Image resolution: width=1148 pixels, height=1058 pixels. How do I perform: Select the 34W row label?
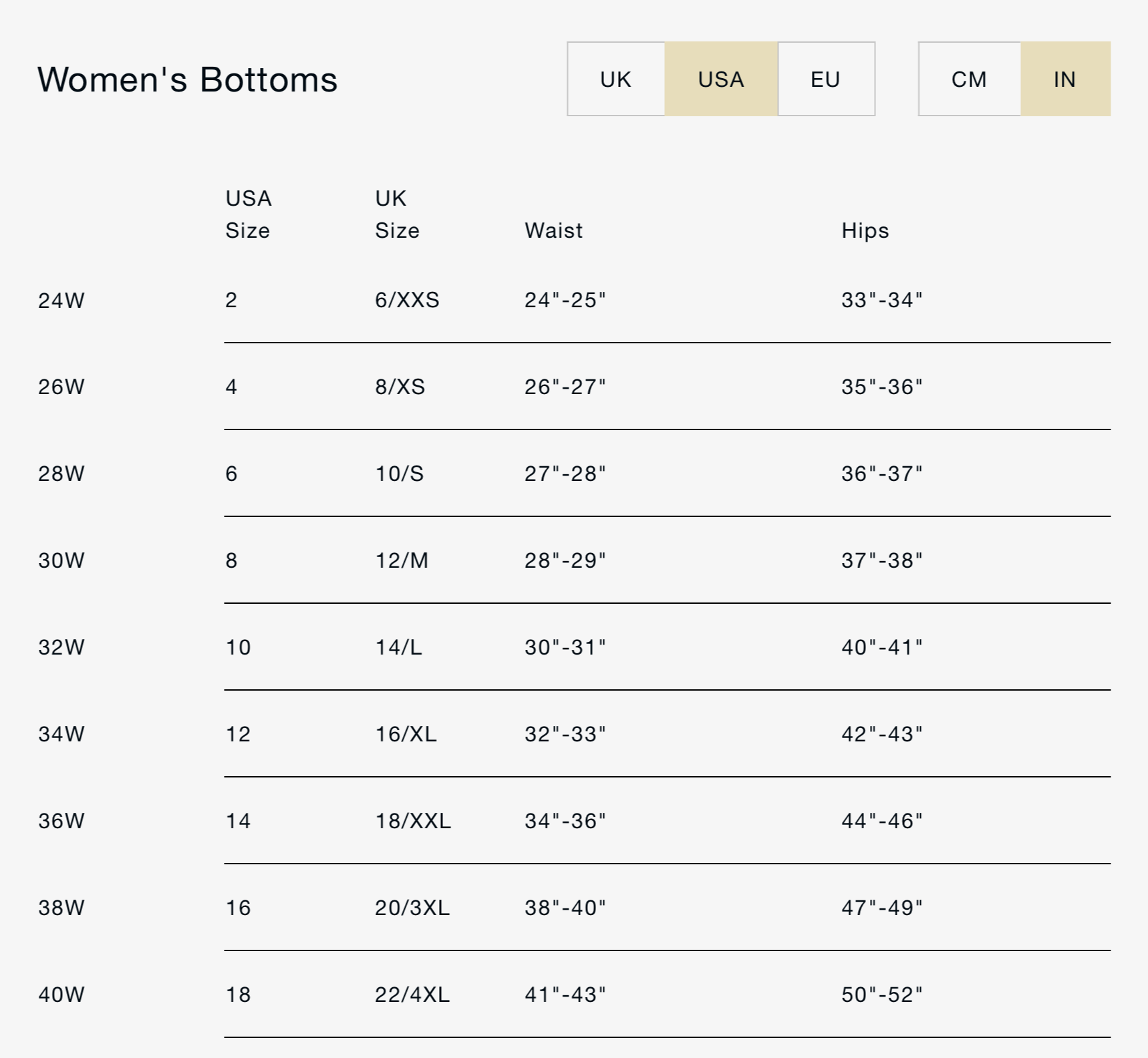pyautogui.click(x=61, y=734)
